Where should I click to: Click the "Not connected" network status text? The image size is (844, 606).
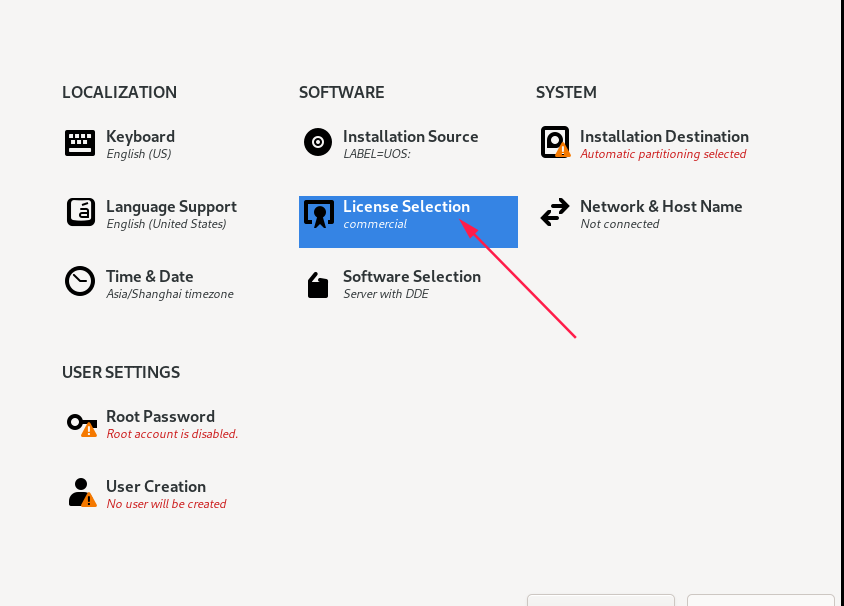[619, 224]
